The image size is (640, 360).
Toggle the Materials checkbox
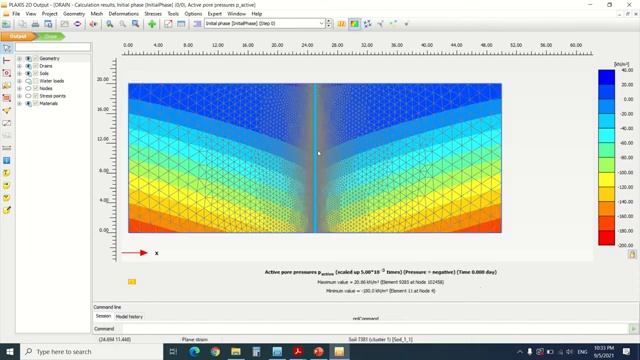click(x=36, y=103)
